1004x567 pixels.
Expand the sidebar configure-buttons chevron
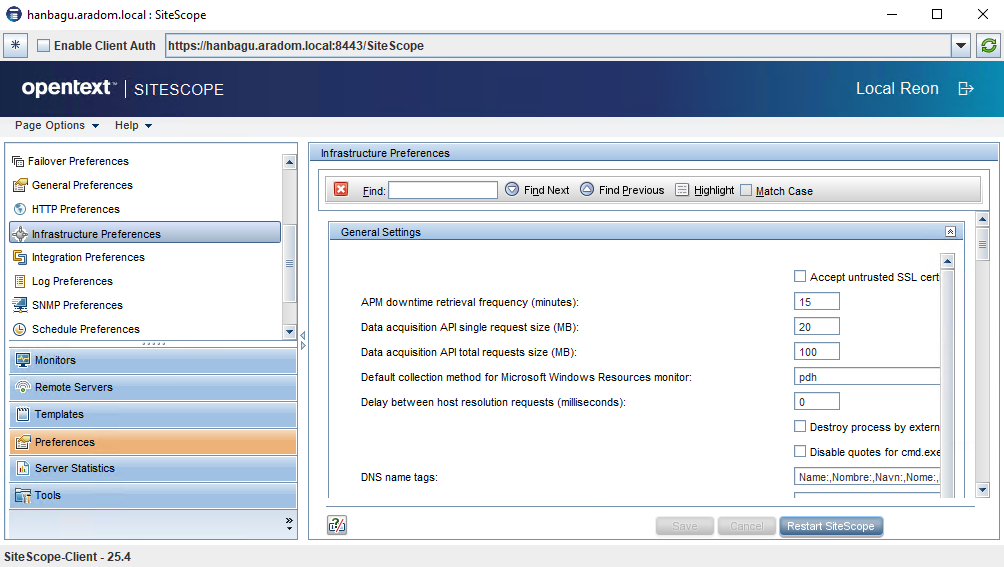(289, 523)
